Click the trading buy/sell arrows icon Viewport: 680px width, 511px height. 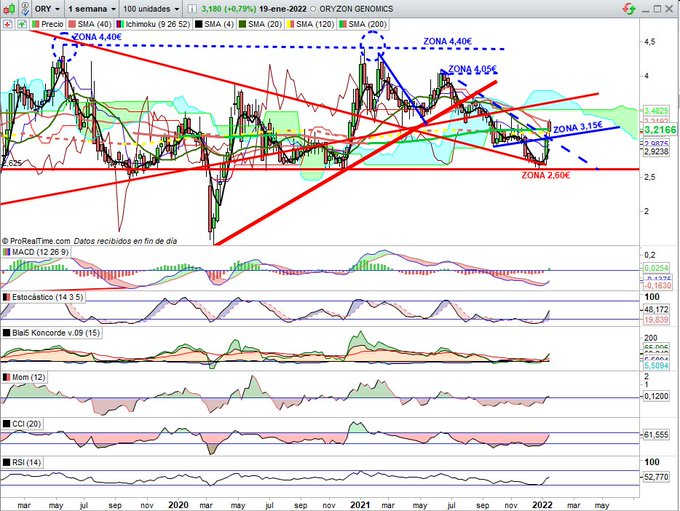629,8
